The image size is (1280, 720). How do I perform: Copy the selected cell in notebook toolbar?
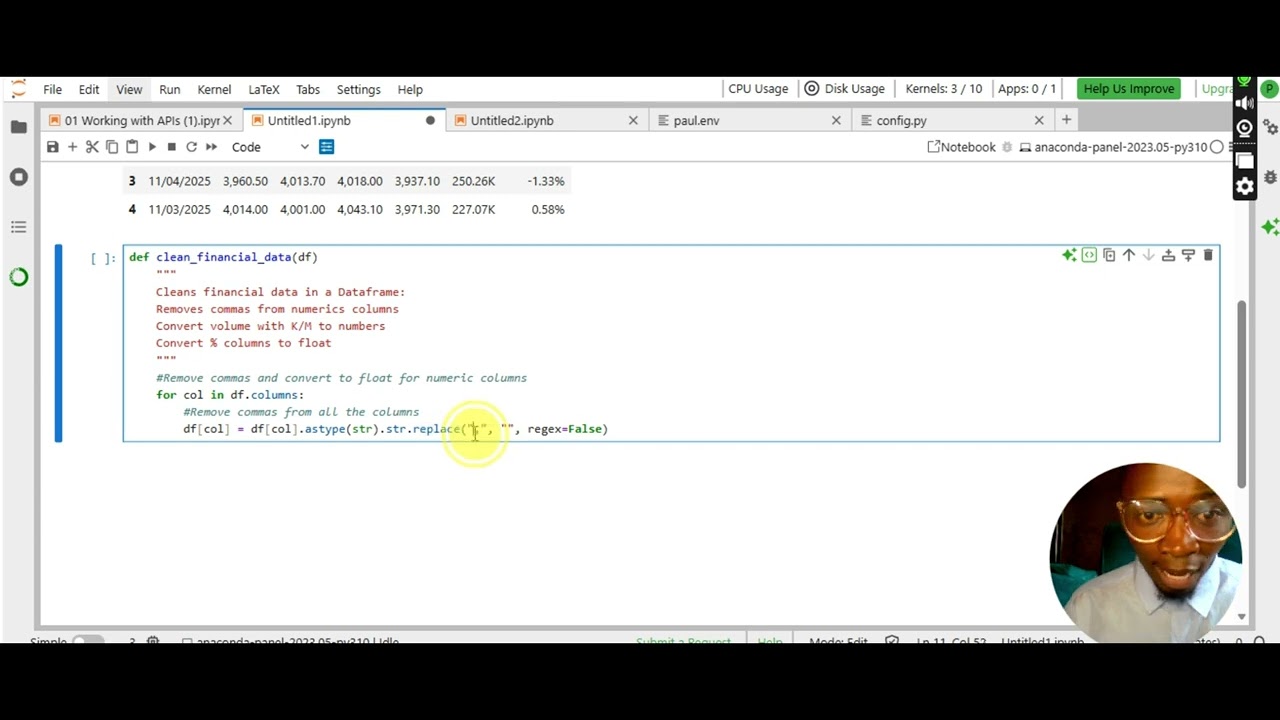coord(112,147)
